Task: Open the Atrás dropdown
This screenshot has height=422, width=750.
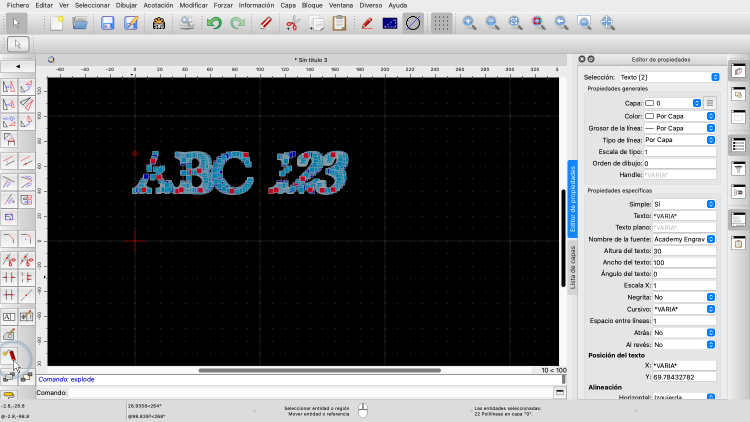Action: 684,333
